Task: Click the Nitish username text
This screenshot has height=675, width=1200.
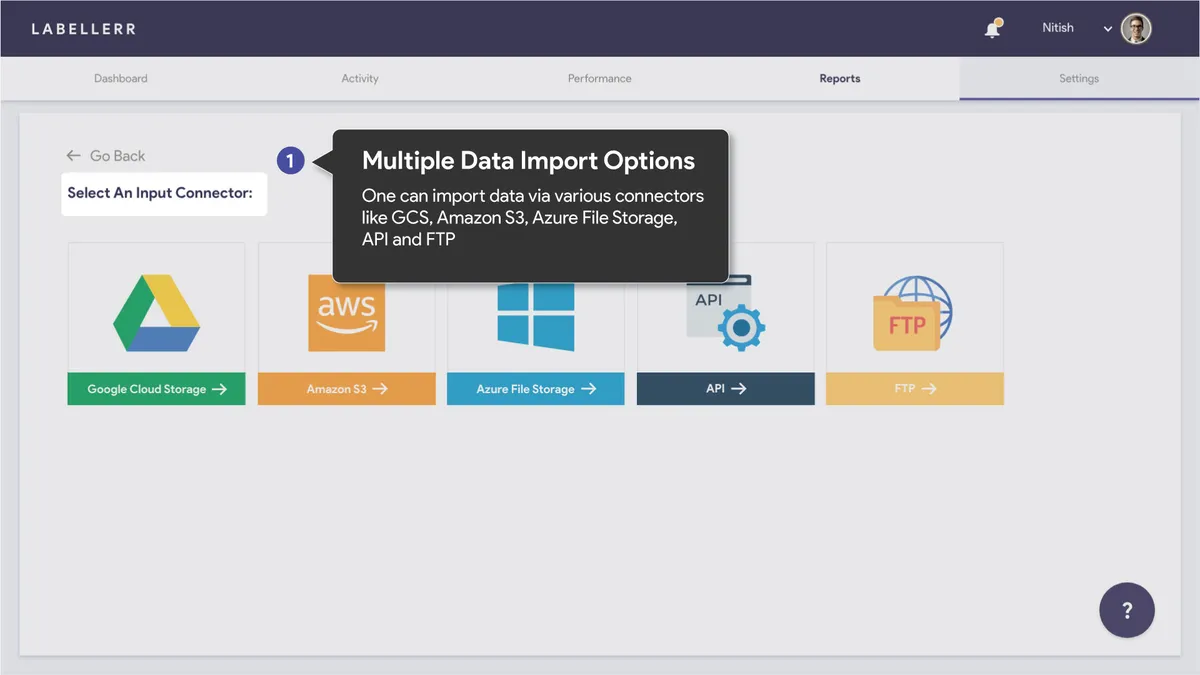Action: click(x=1058, y=28)
